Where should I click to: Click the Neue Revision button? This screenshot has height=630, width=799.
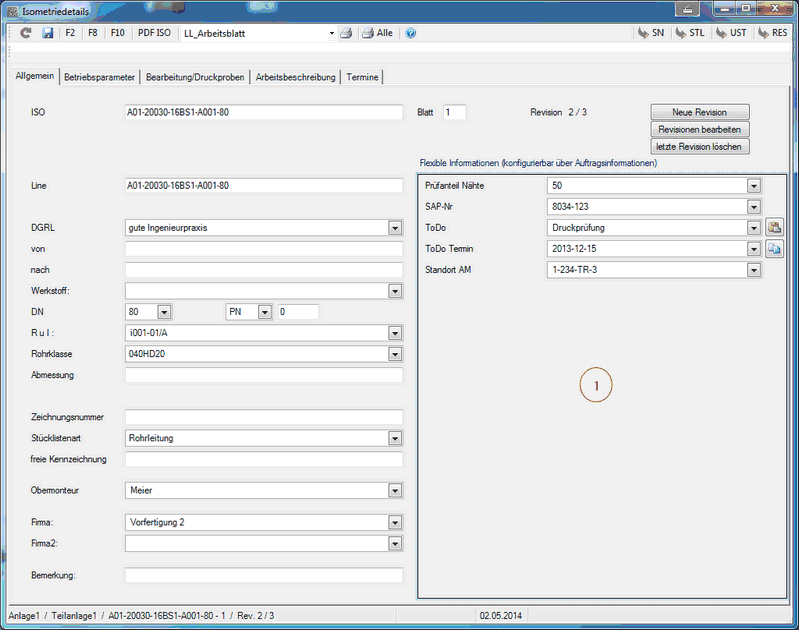tap(699, 112)
